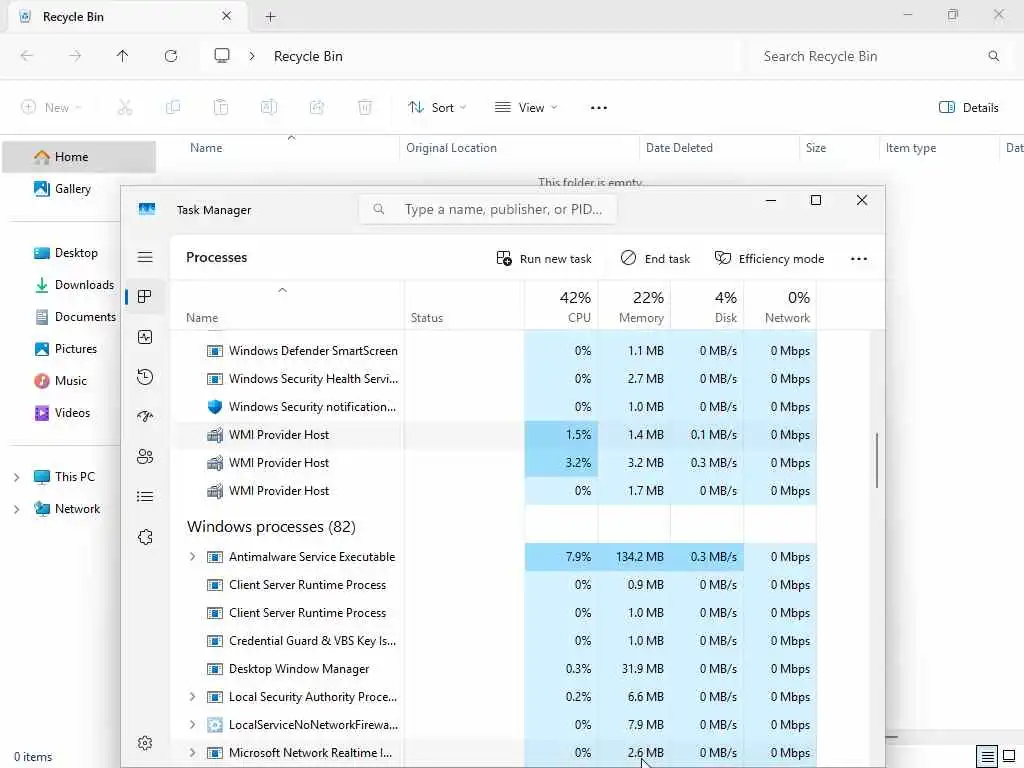
Task: Open Downloads in Explorer navigation pane
Action: [x=84, y=285]
